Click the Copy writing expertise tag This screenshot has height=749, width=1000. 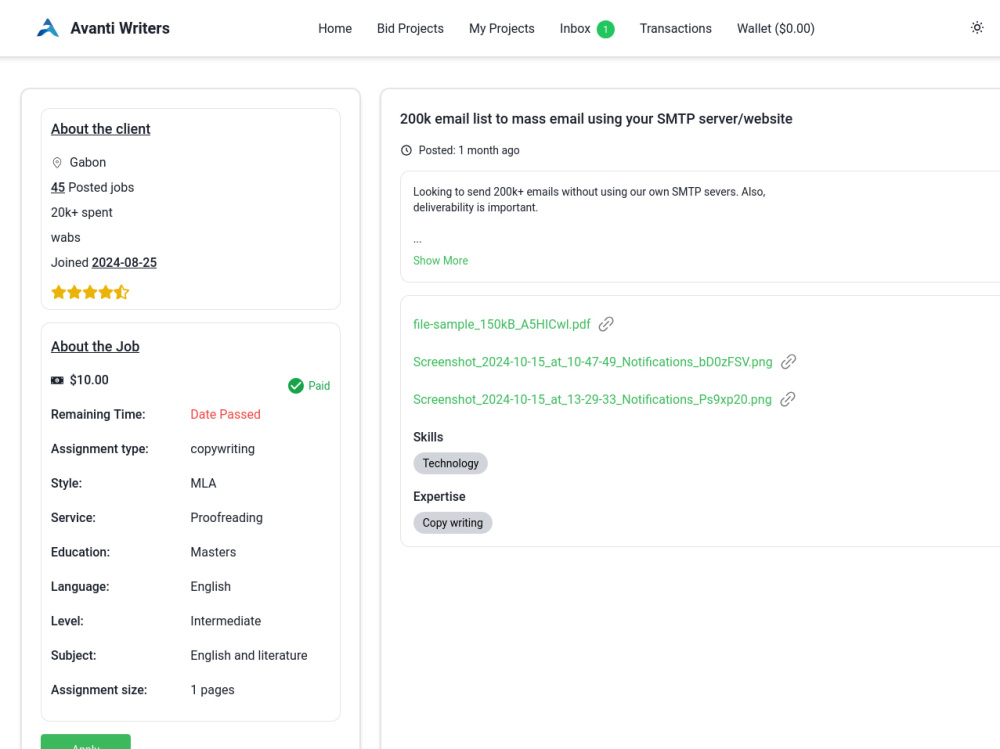tap(452, 523)
